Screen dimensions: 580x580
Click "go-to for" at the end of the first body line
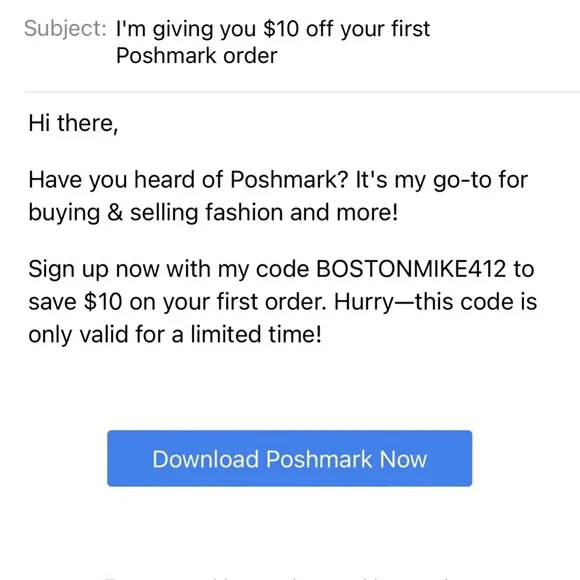480,181
